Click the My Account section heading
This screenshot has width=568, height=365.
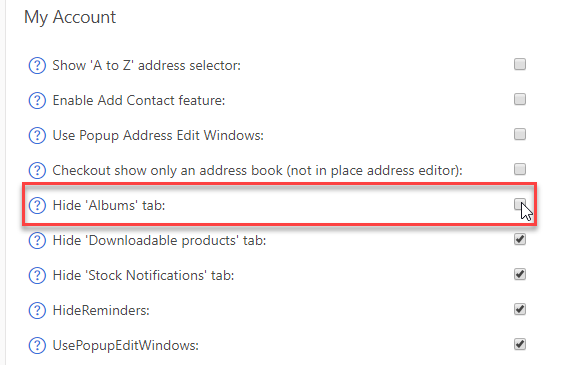pos(70,17)
